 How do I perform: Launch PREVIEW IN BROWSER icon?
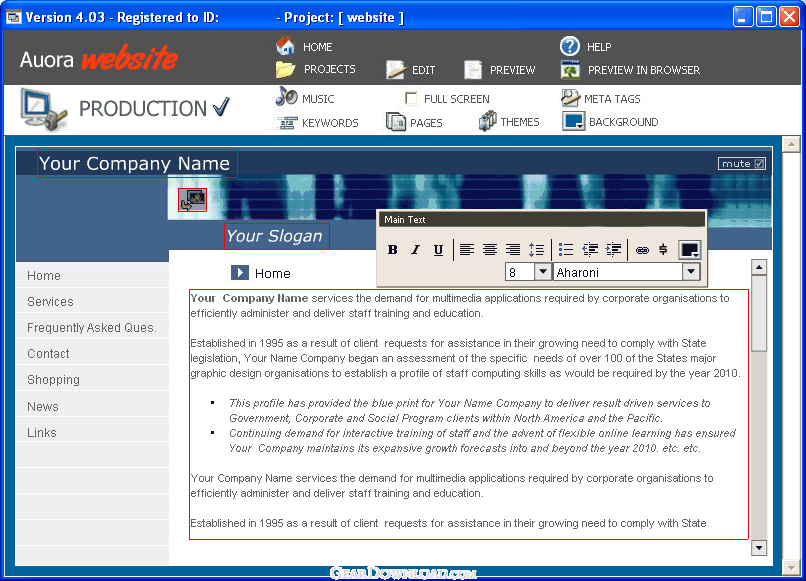[571, 70]
